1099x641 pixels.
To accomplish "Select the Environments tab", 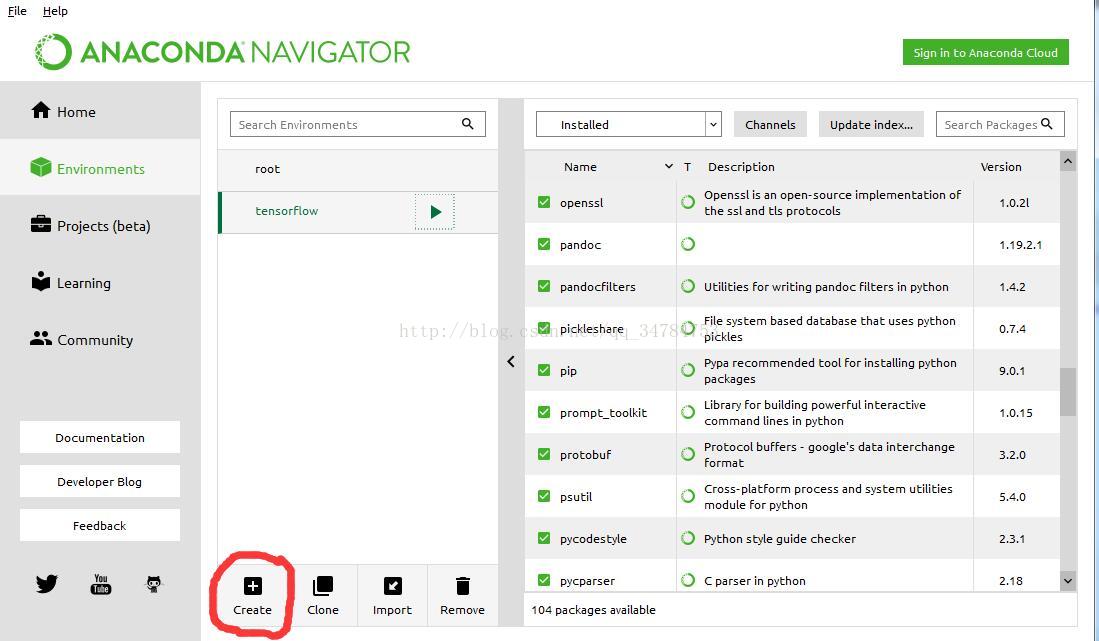I will click(x=100, y=168).
